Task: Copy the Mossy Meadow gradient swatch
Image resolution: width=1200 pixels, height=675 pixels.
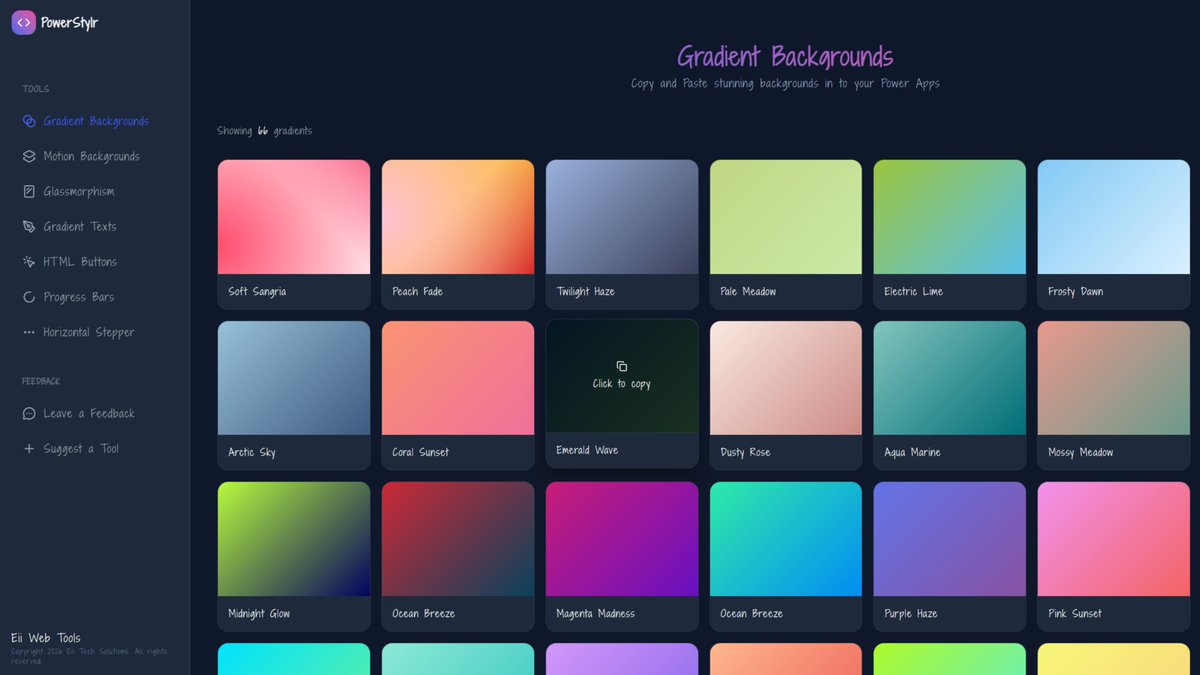Action: 1114,378
